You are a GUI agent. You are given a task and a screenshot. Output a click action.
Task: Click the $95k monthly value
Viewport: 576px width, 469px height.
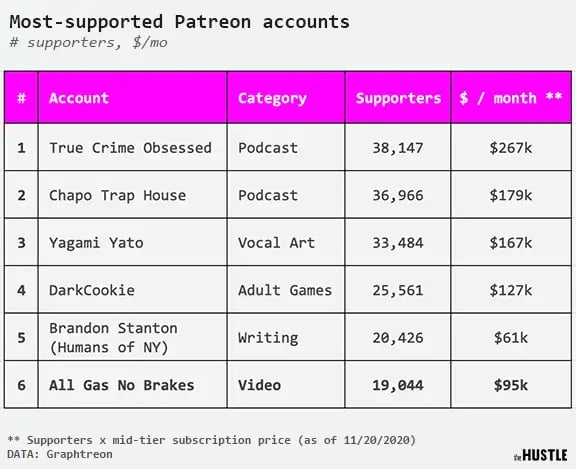click(x=511, y=385)
